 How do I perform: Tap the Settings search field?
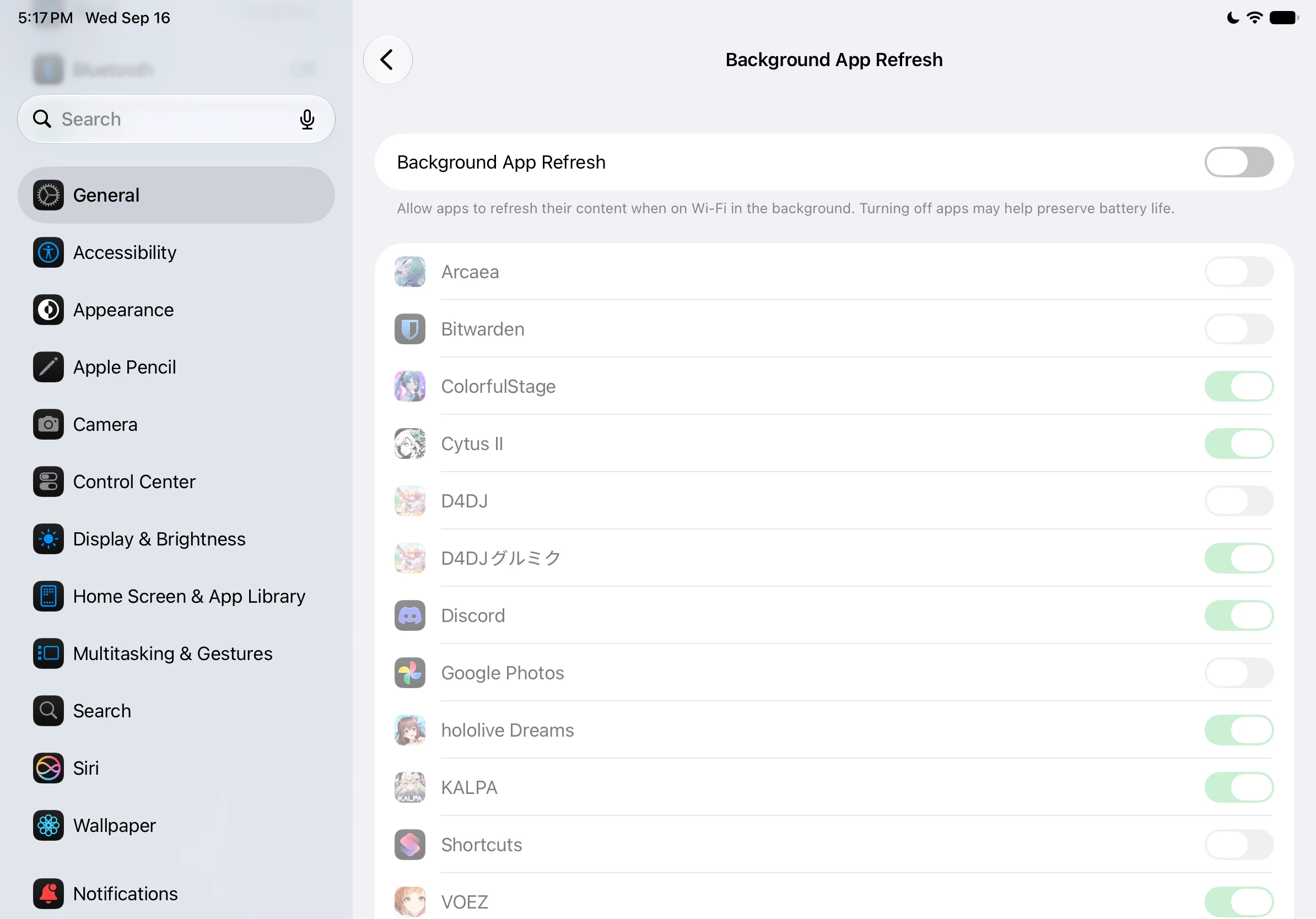click(x=176, y=119)
